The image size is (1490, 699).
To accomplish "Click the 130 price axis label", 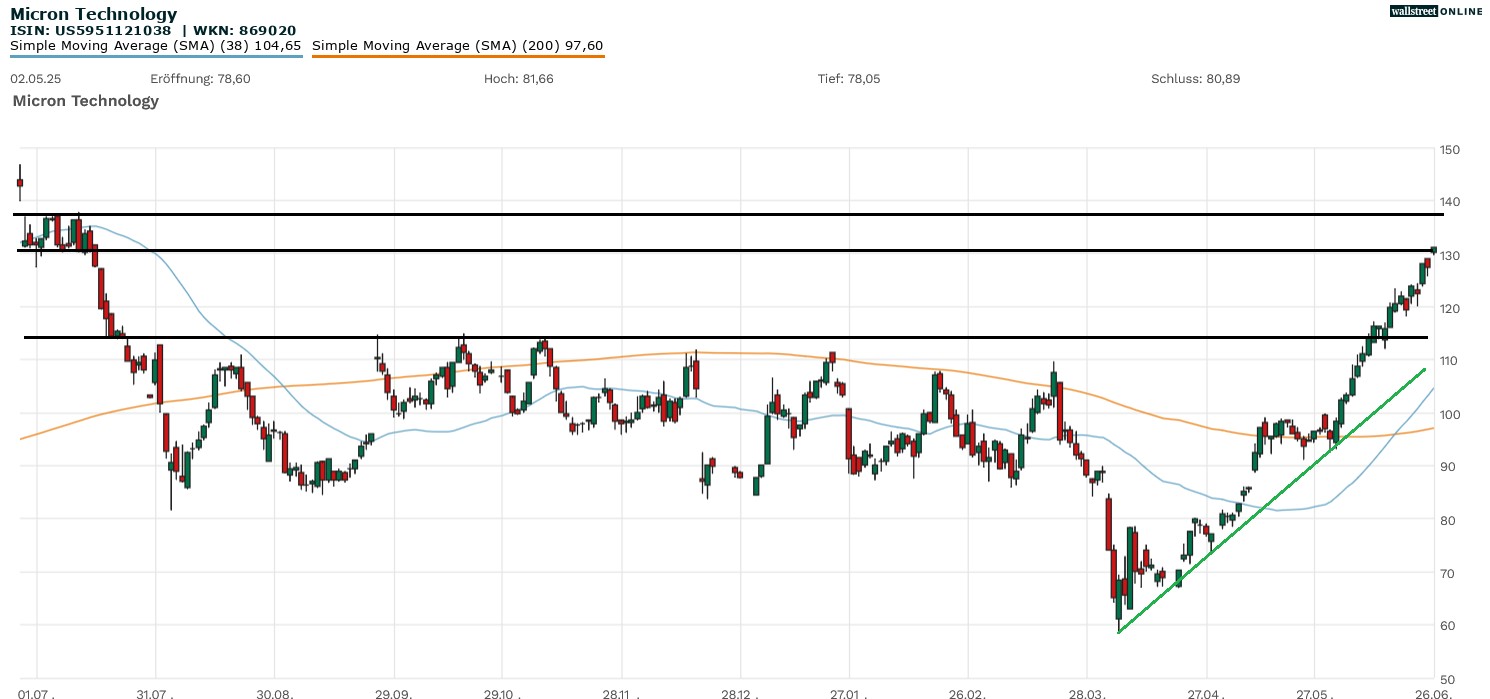I will pyautogui.click(x=1449, y=256).
